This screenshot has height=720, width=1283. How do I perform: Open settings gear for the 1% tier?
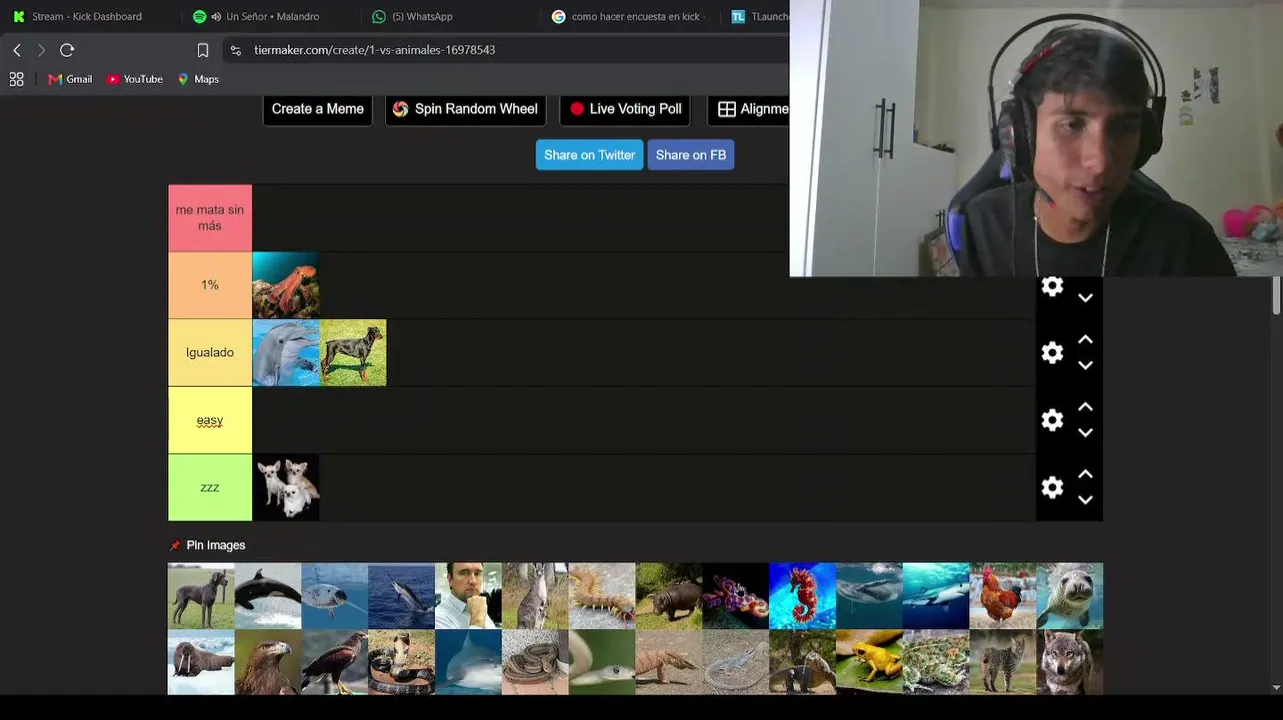1052,287
